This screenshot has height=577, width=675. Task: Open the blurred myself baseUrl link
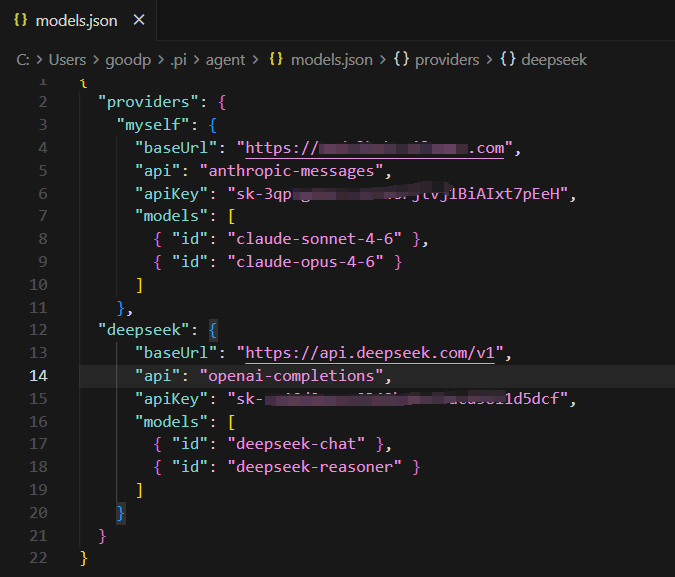[375, 148]
